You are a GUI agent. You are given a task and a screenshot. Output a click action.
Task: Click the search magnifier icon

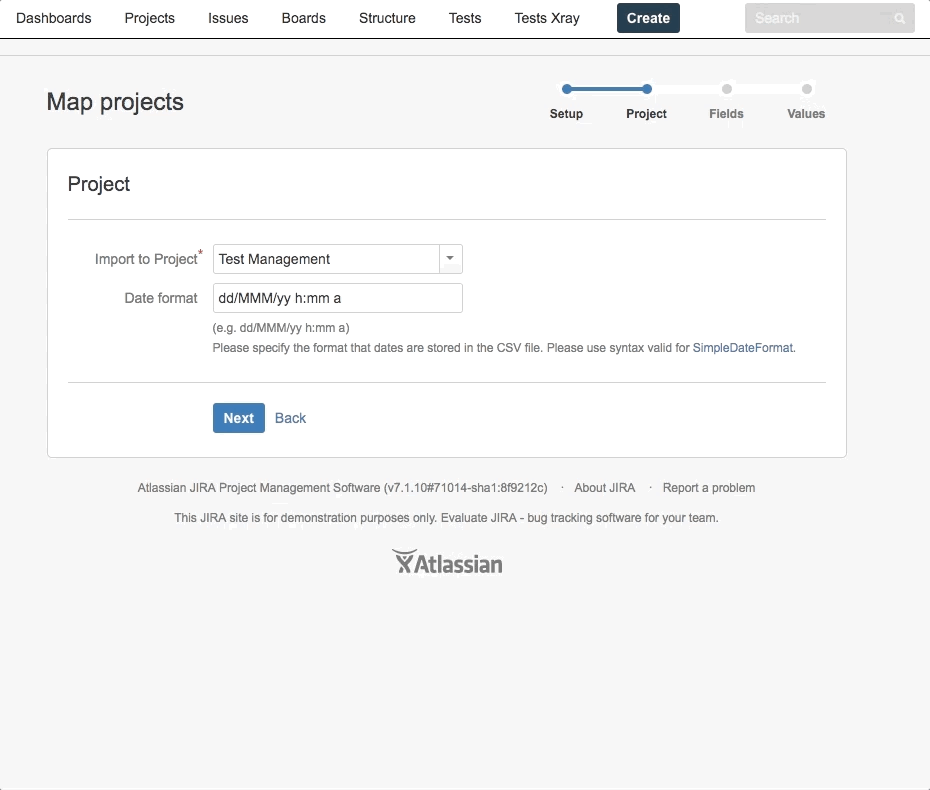tap(898, 18)
